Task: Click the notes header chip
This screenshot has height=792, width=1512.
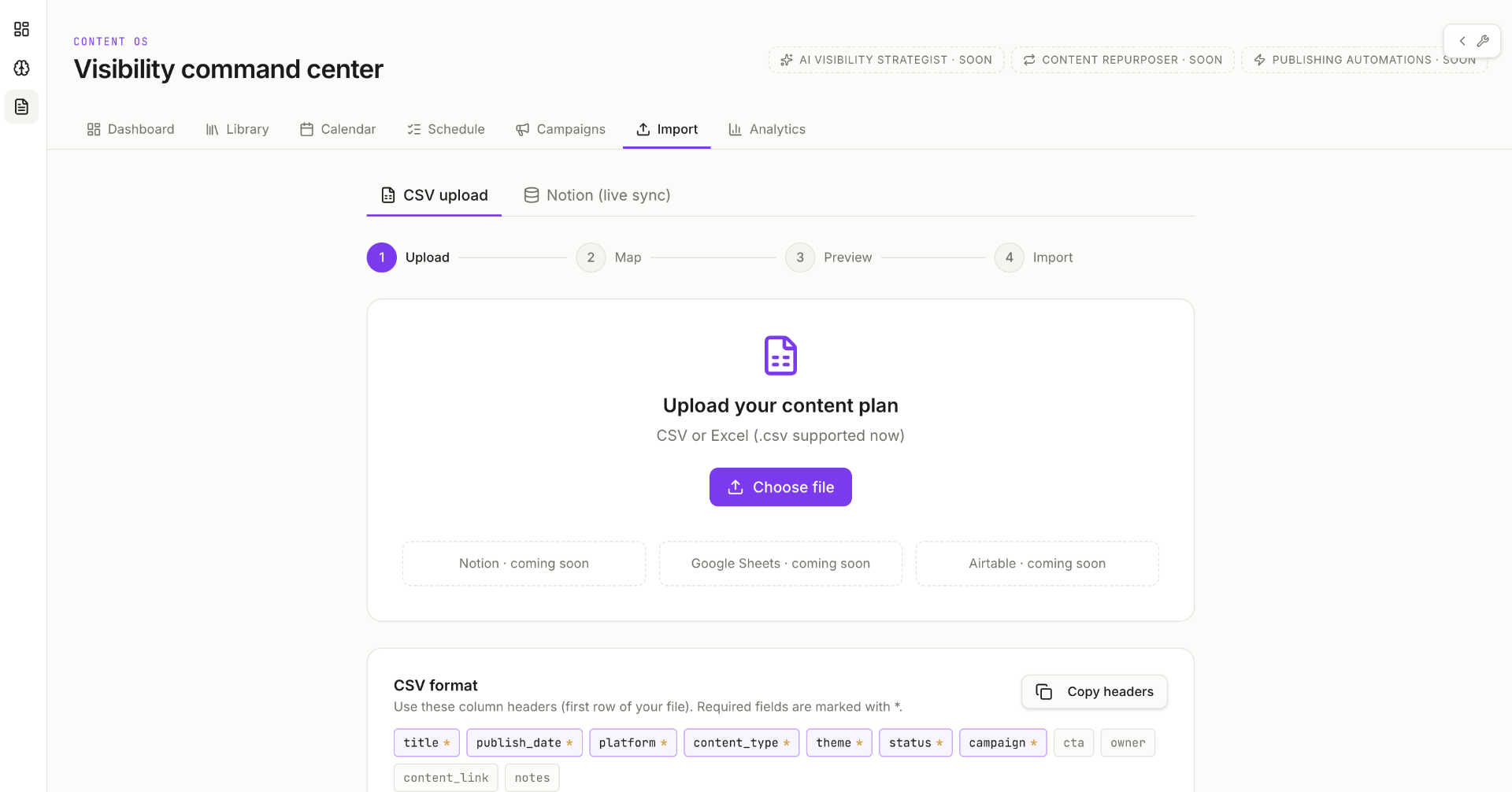Action: pyautogui.click(x=532, y=778)
